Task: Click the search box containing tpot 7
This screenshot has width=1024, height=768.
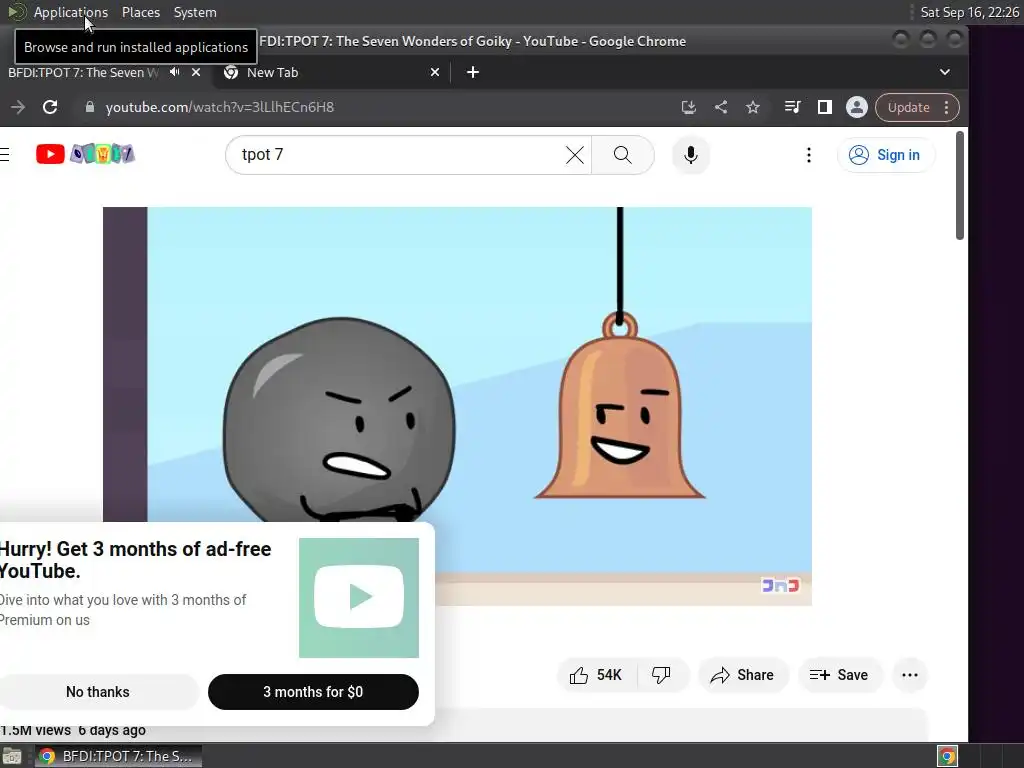Action: (398, 155)
